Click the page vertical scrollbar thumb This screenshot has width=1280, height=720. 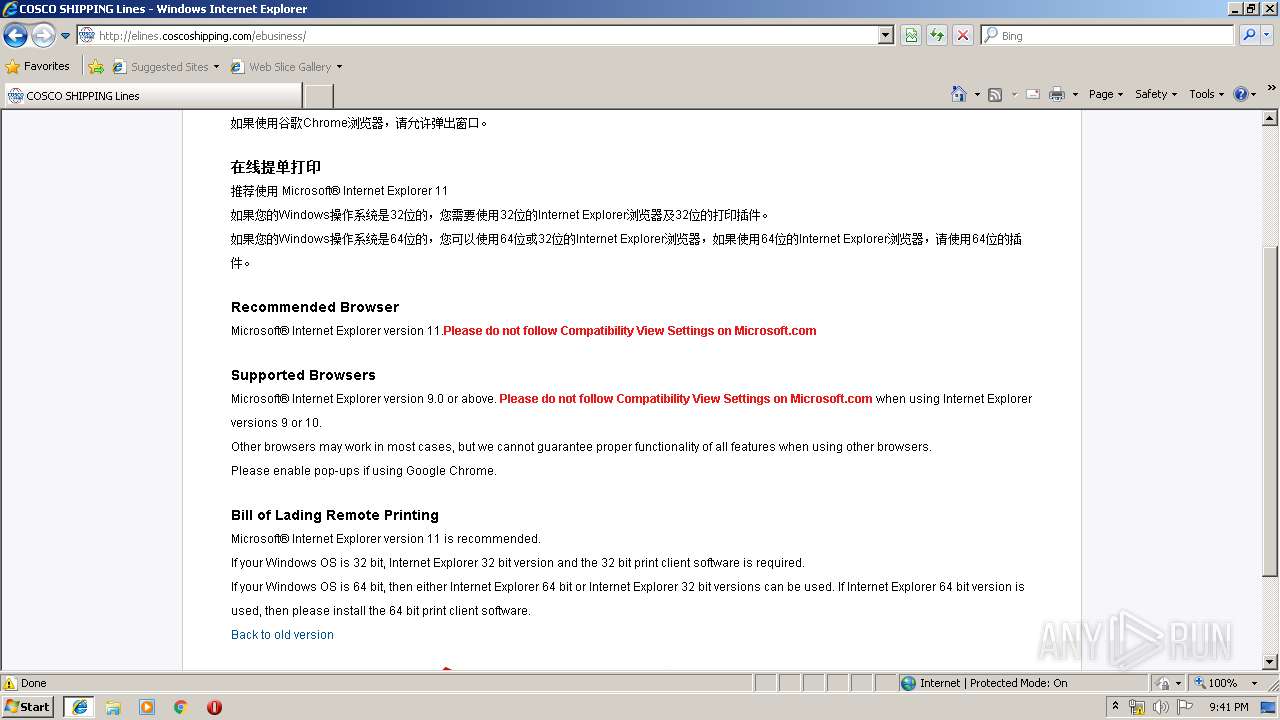click(1270, 411)
